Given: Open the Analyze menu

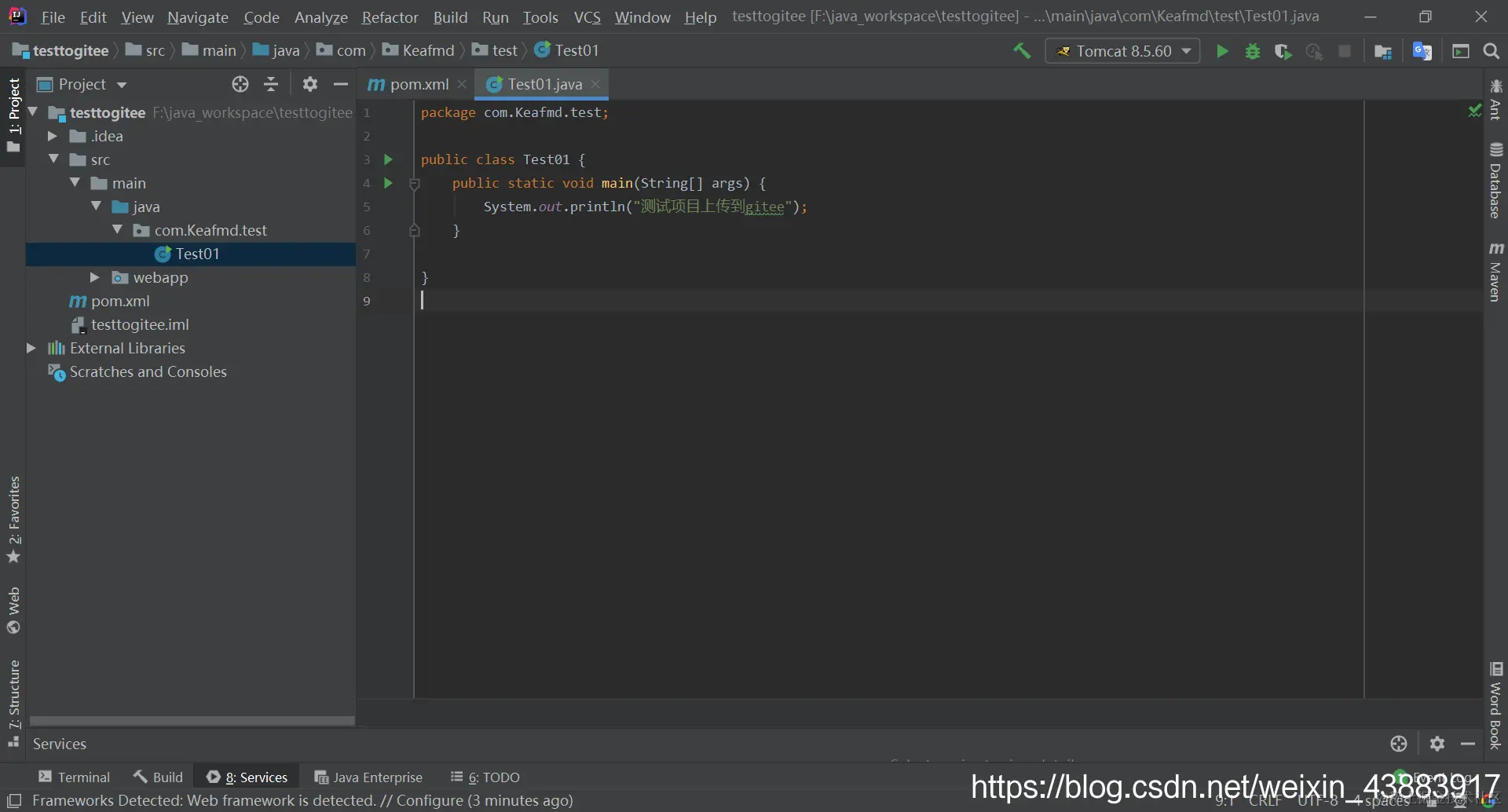Looking at the screenshot, I should pyautogui.click(x=321, y=17).
